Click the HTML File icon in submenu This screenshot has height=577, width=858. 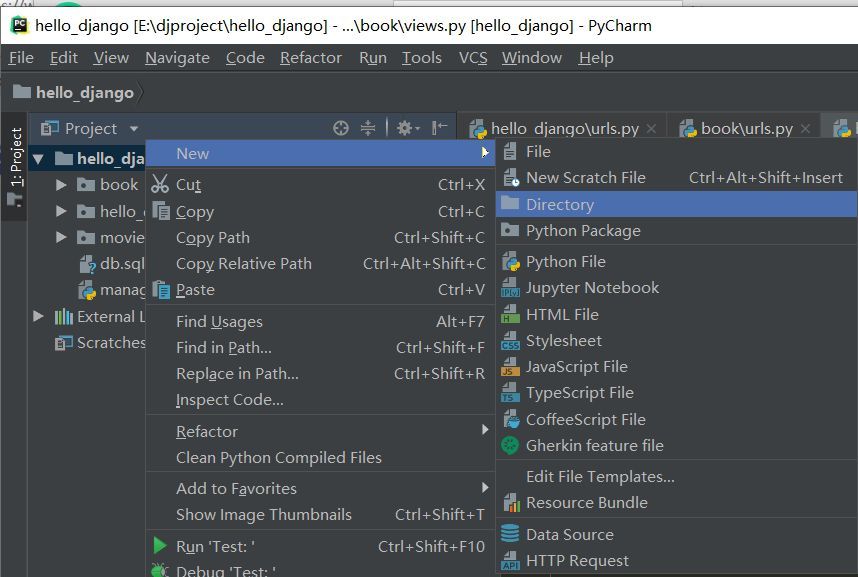510,314
